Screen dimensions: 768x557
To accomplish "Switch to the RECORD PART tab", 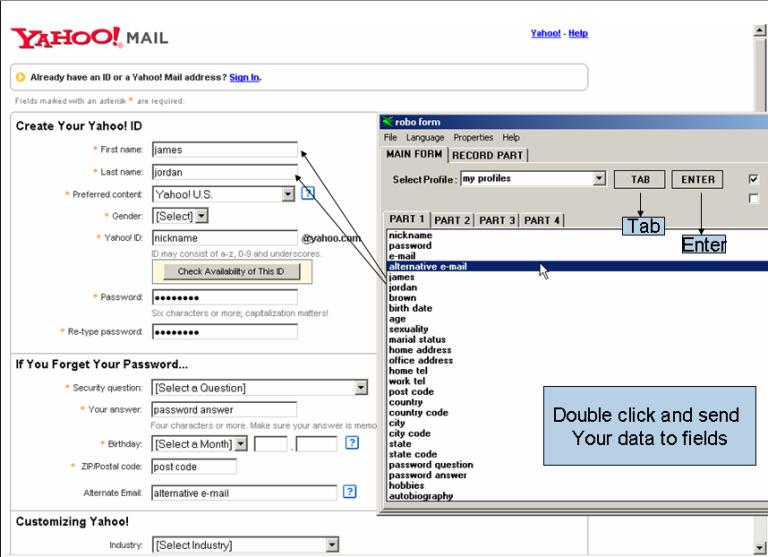I will click(x=487, y=155).
